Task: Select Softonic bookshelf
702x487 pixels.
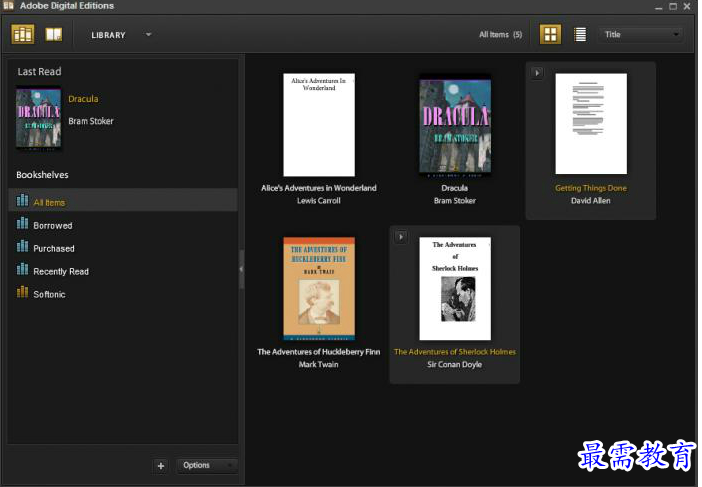Action: (x=123, y=294)
